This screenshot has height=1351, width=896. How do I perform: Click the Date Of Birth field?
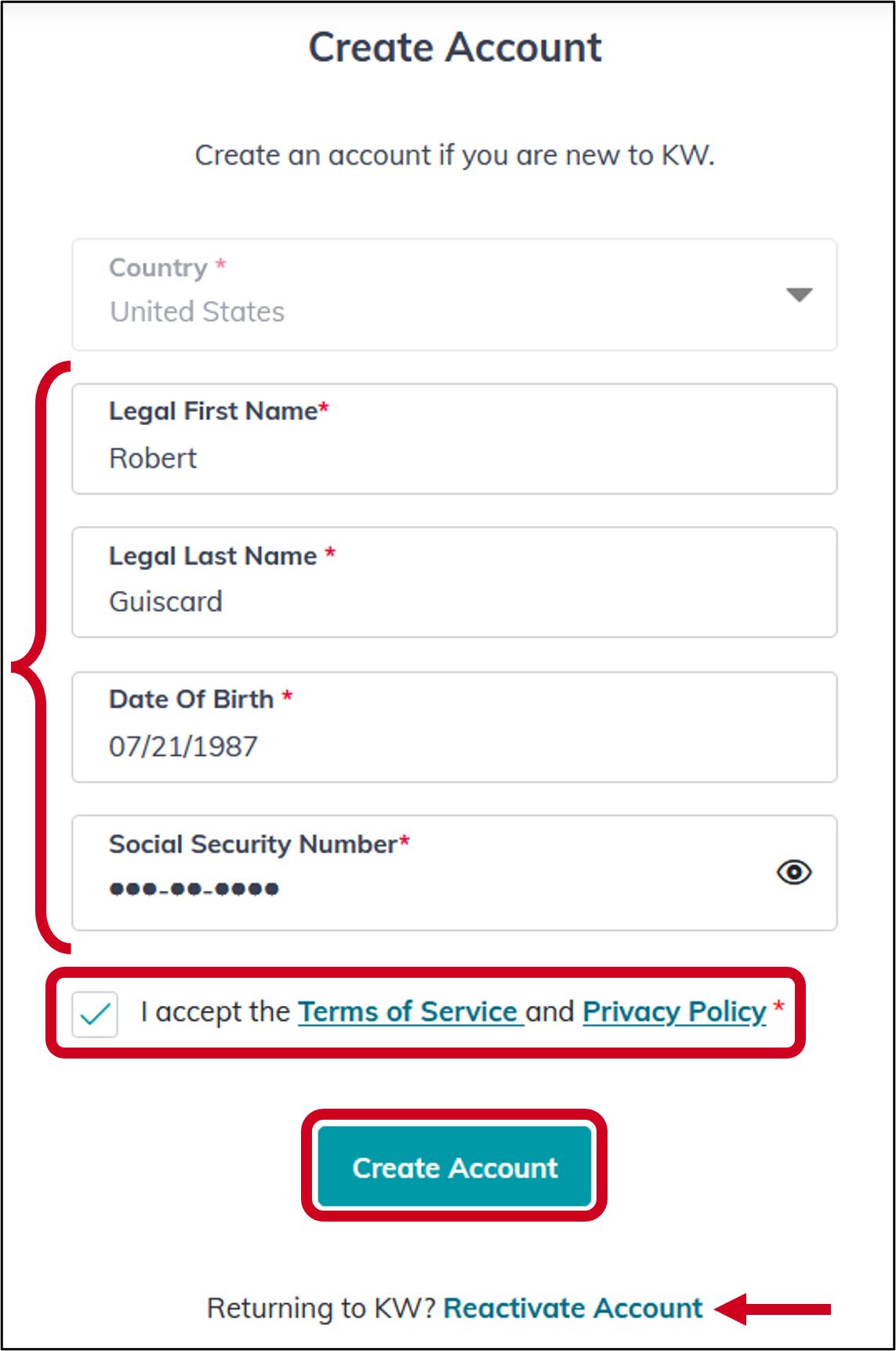454,726
